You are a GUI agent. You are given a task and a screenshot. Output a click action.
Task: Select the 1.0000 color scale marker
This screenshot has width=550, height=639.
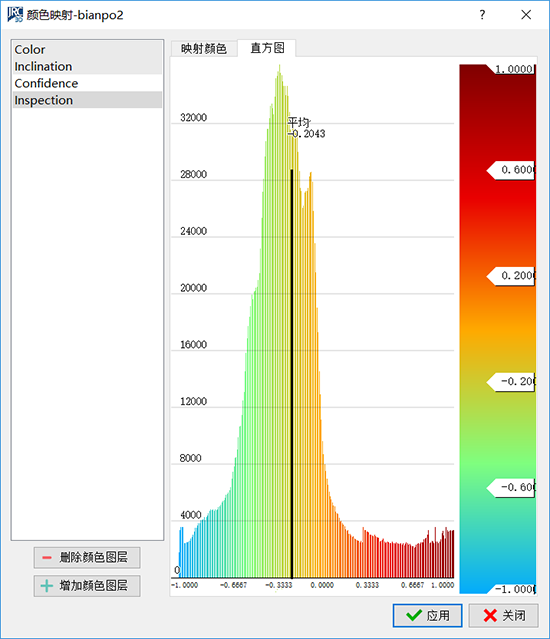511,69
